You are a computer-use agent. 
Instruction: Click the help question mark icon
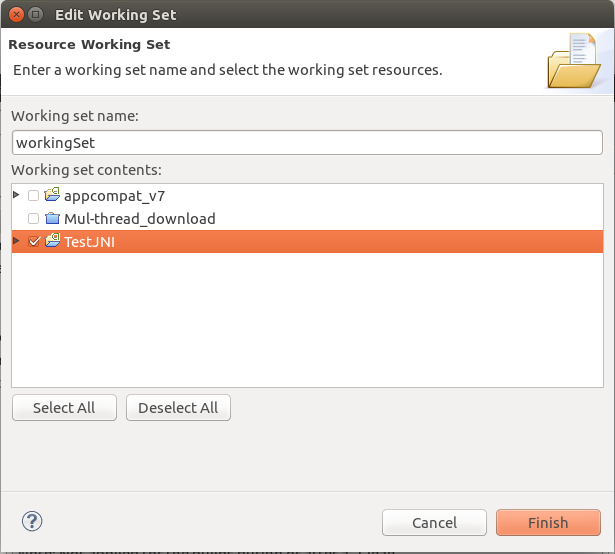point(32,521)
